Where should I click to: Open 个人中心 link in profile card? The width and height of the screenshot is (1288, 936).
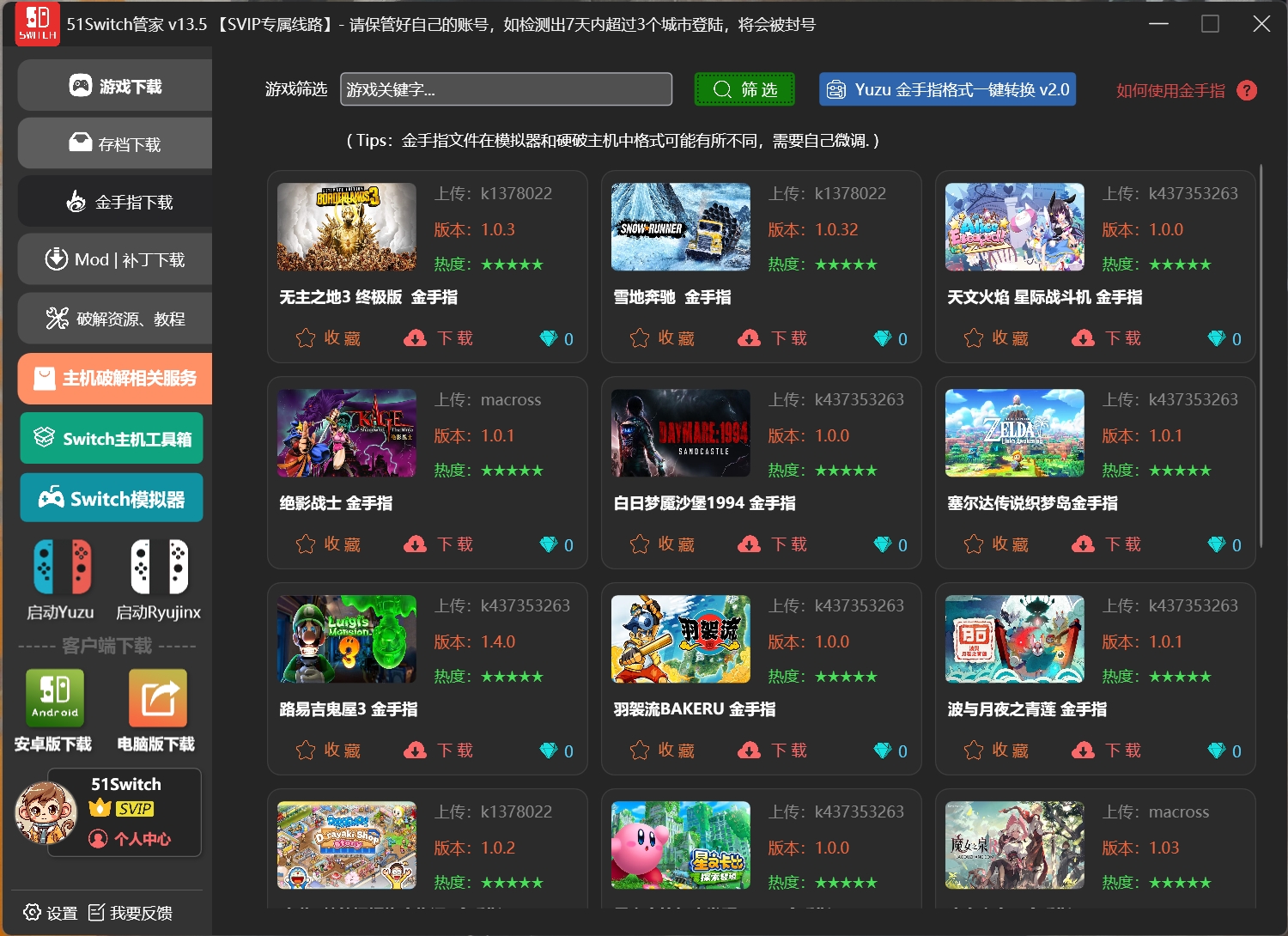131,839
